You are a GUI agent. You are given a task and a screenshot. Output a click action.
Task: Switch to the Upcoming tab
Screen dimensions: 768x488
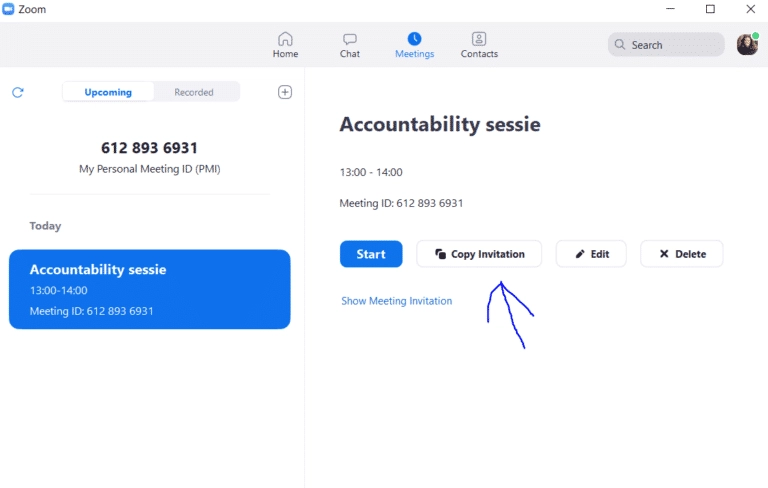(108, 92)
